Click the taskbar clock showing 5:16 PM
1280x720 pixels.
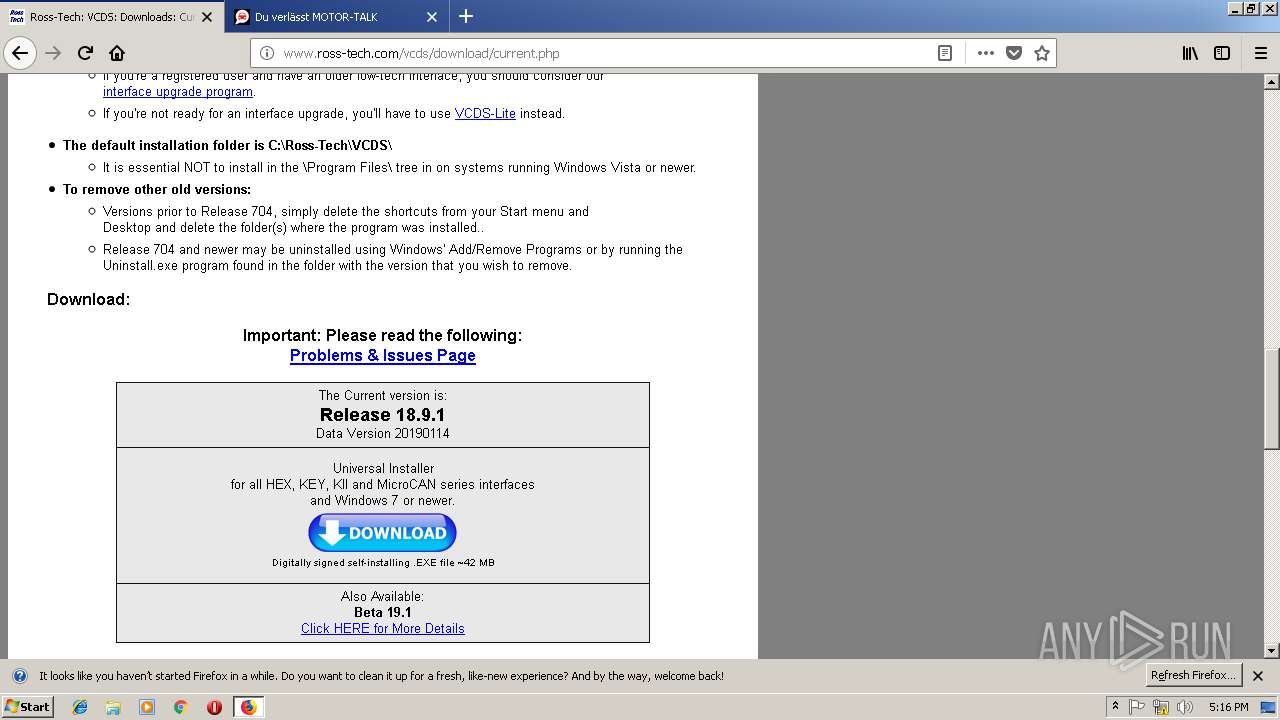(1228, 707)
